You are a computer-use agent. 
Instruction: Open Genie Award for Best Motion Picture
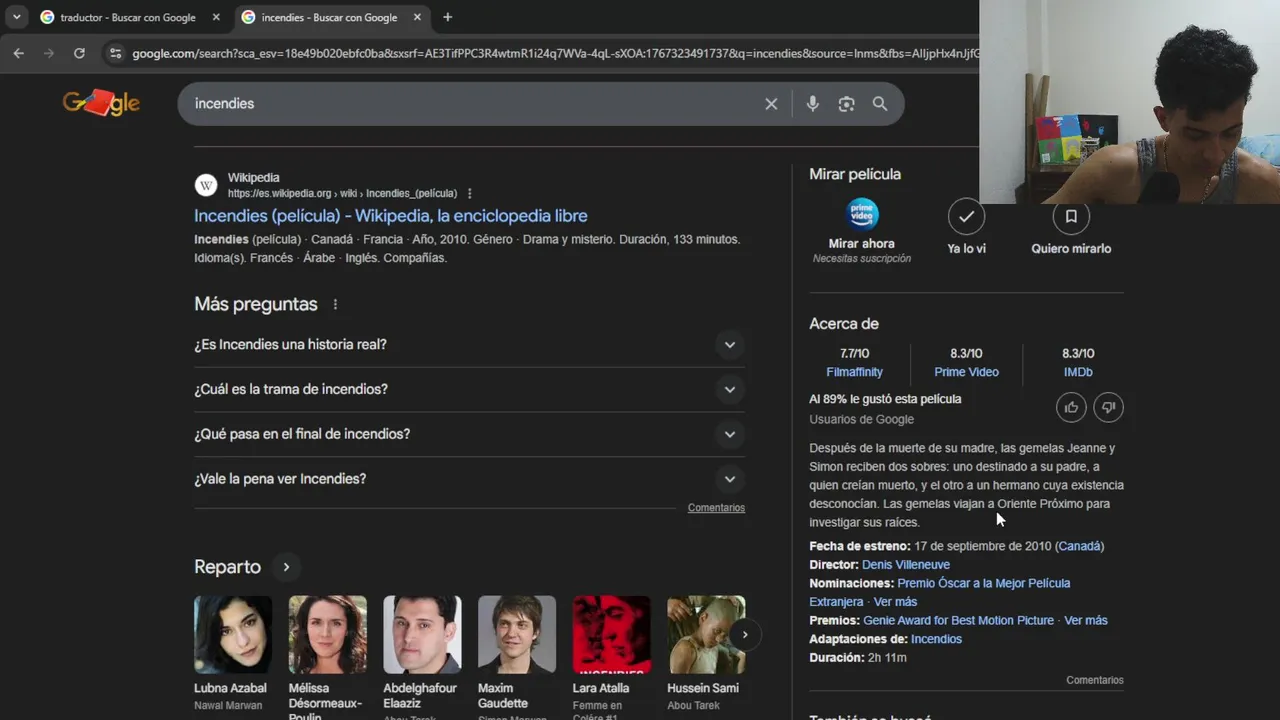coord(958,620)
